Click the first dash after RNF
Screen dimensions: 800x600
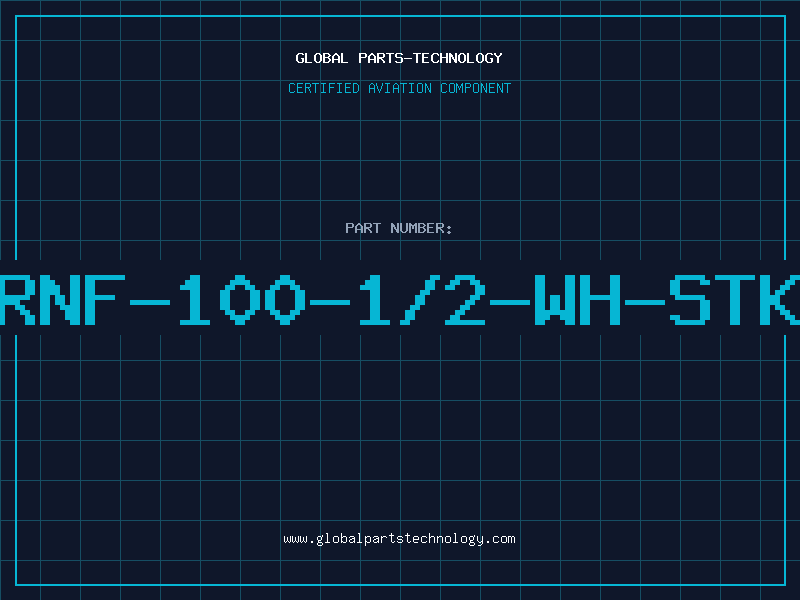pos(149,302)
